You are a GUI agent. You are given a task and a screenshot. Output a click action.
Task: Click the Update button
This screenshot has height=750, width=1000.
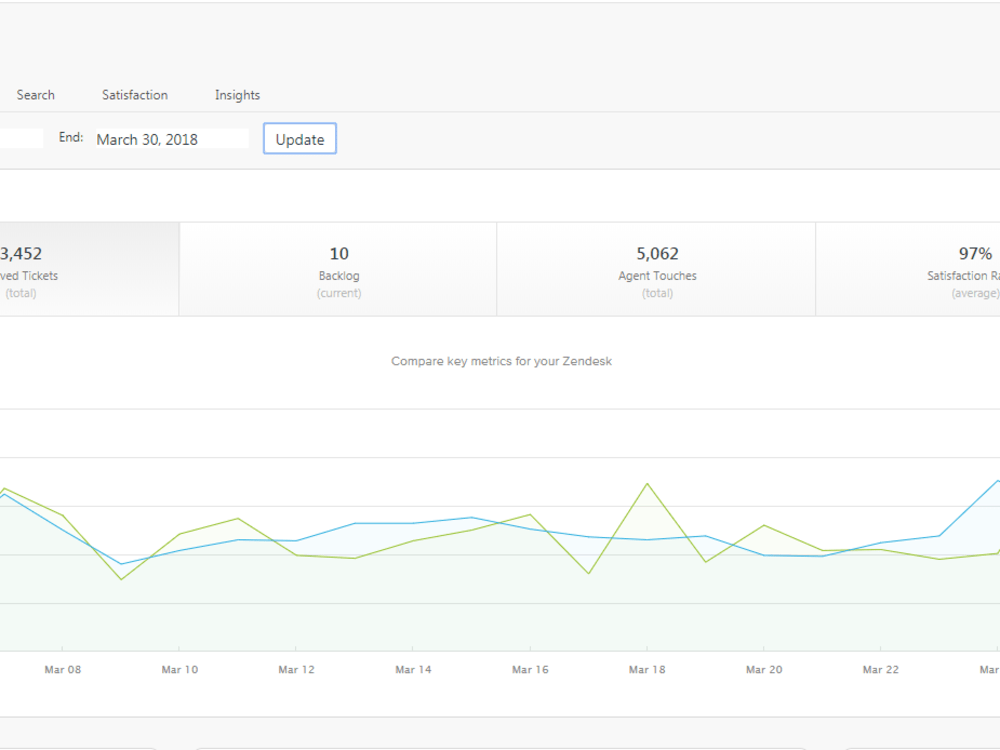pos(300,139)
